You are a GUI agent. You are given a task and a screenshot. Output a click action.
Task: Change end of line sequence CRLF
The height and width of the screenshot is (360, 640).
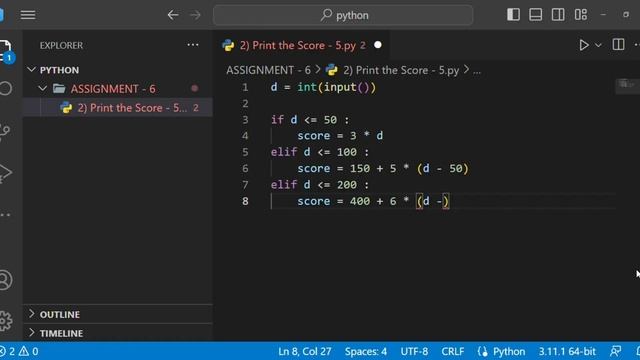click(x=453, y=351)
